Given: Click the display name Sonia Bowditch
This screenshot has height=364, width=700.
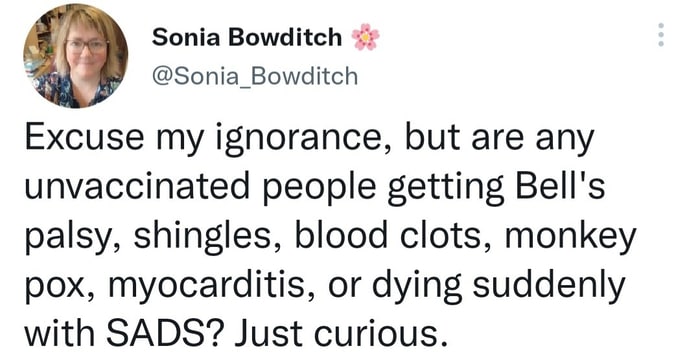Looking at the screenshot, I should tap(247, 37).
